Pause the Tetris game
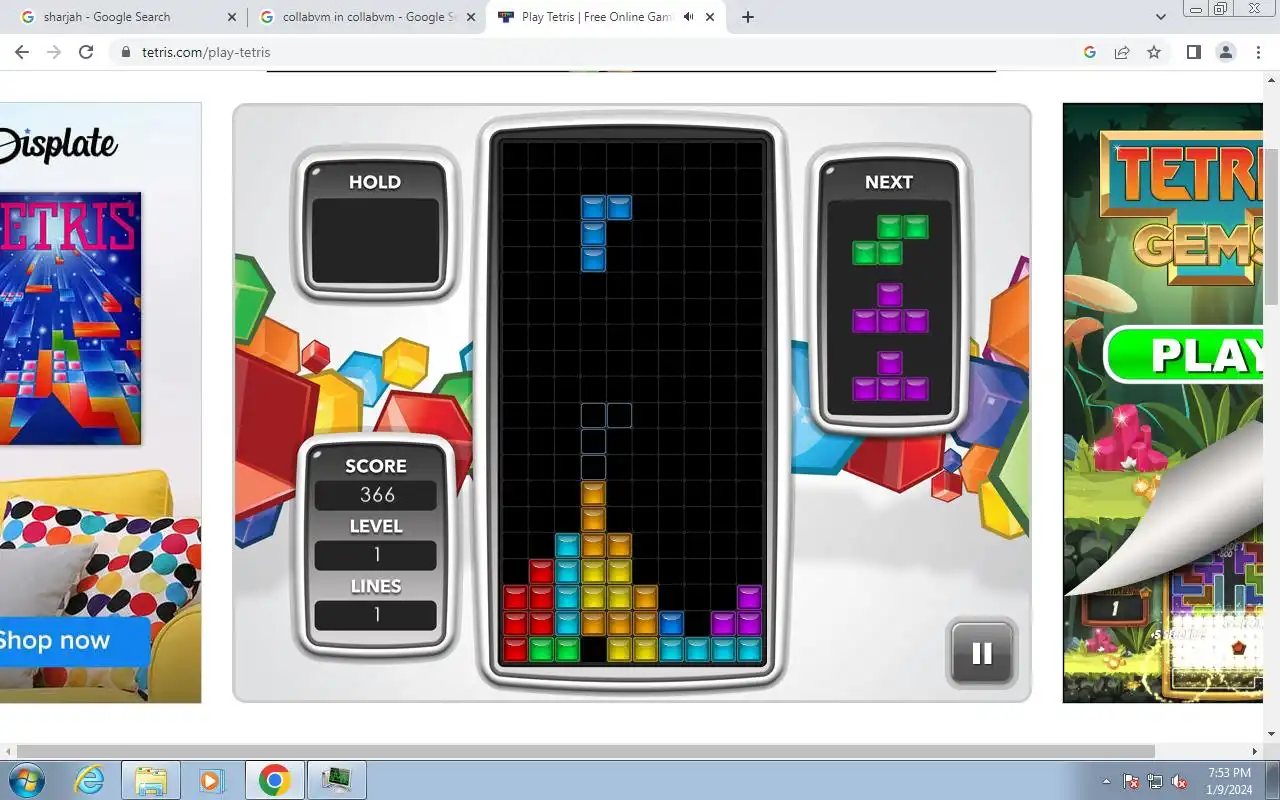 (x=982, y=653)
